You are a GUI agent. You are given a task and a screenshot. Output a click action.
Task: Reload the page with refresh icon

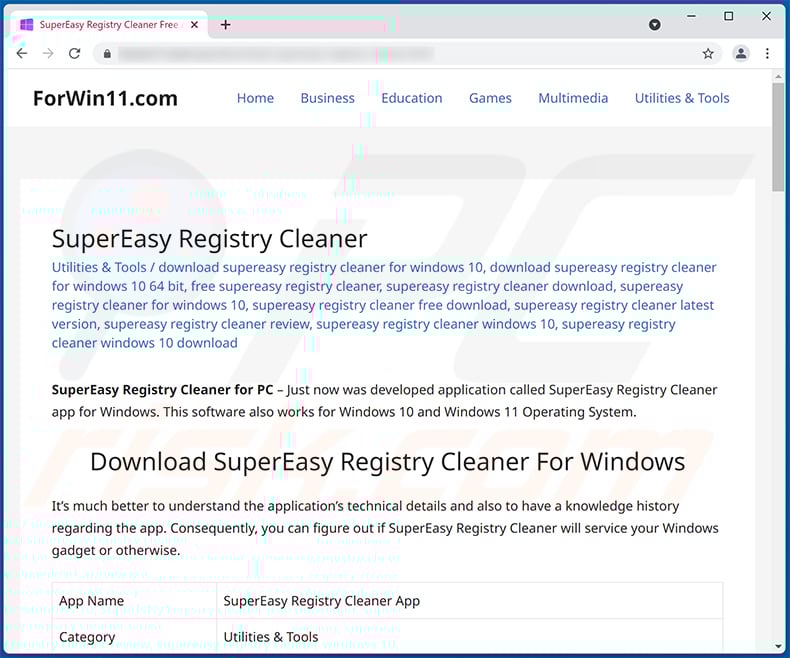pyautogui.click(x=73, y=54)
